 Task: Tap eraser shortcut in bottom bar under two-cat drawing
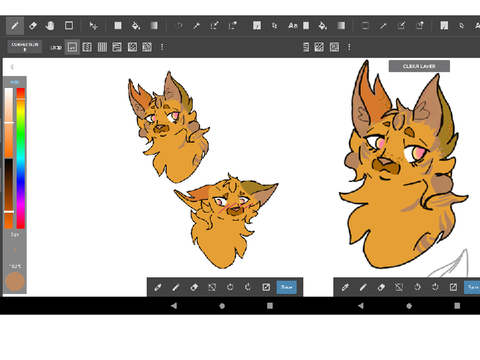click(194, 287)
